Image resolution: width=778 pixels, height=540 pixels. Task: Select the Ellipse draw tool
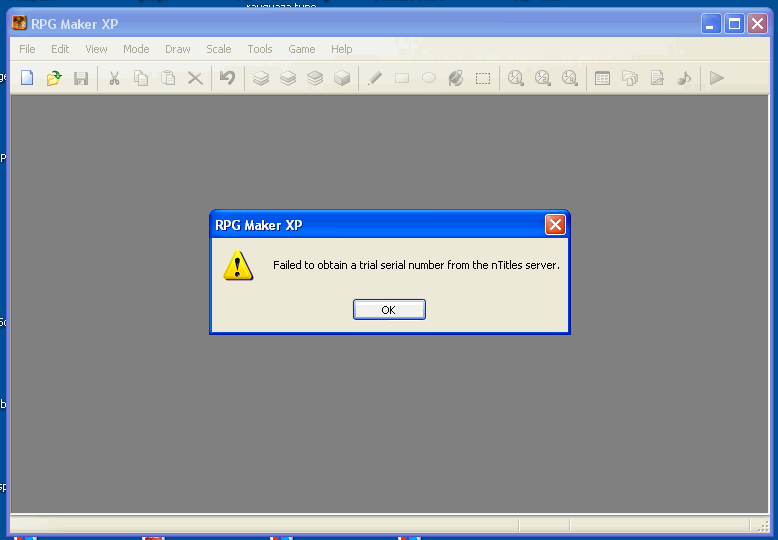pos(429,78)
